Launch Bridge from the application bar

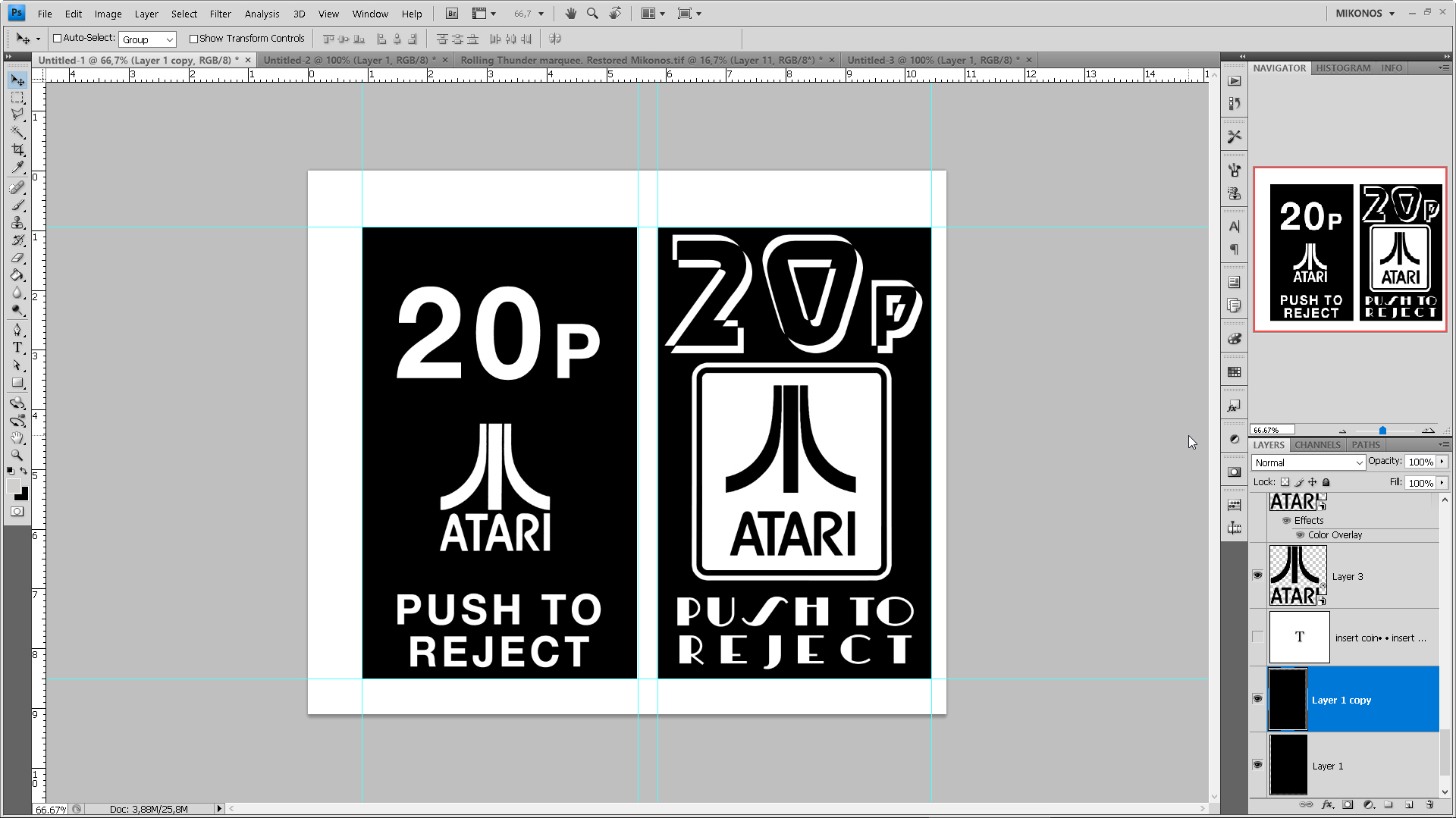(x=452, y=14)
